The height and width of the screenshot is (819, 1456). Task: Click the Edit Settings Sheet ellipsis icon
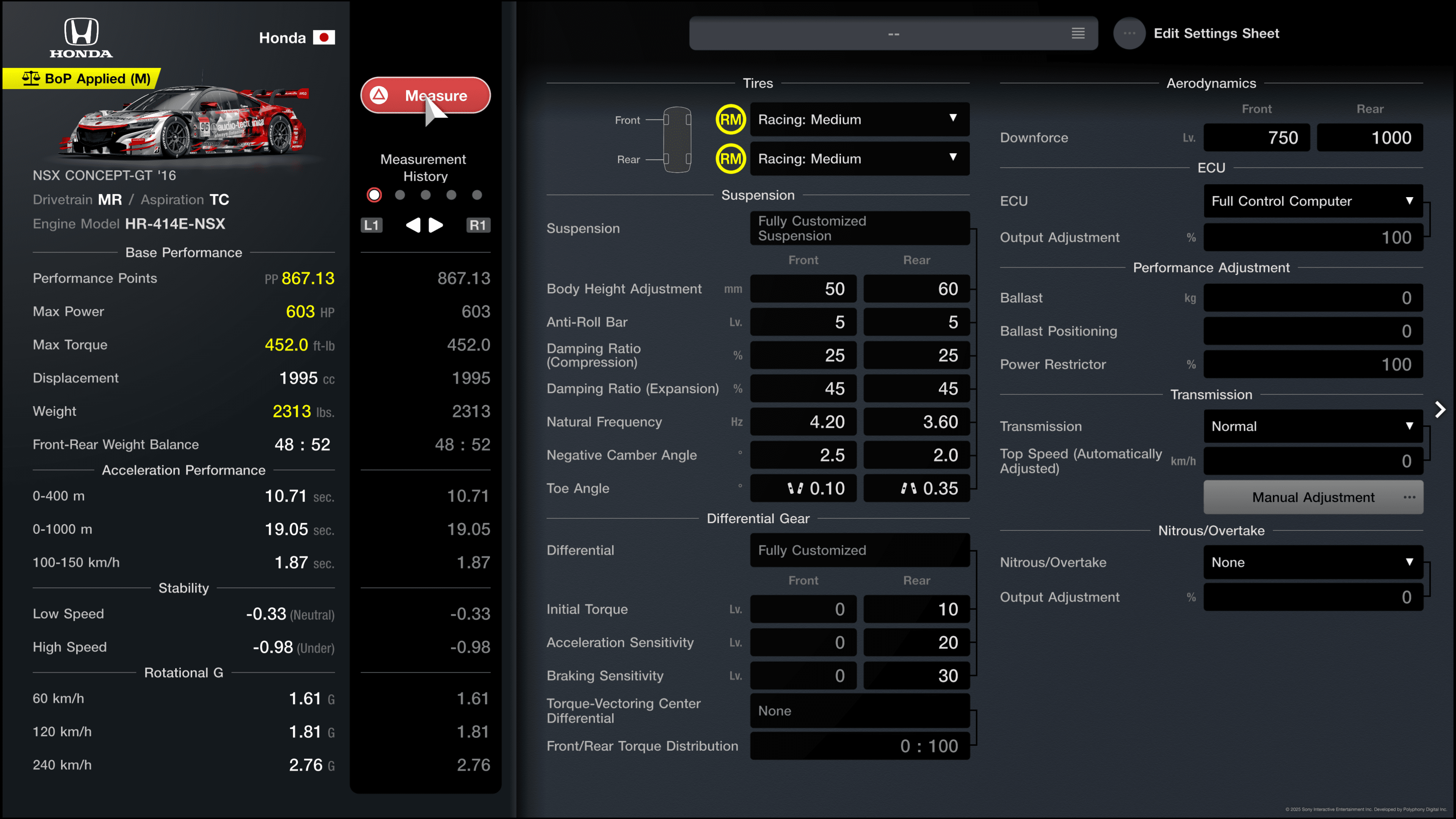(1129, 33)
